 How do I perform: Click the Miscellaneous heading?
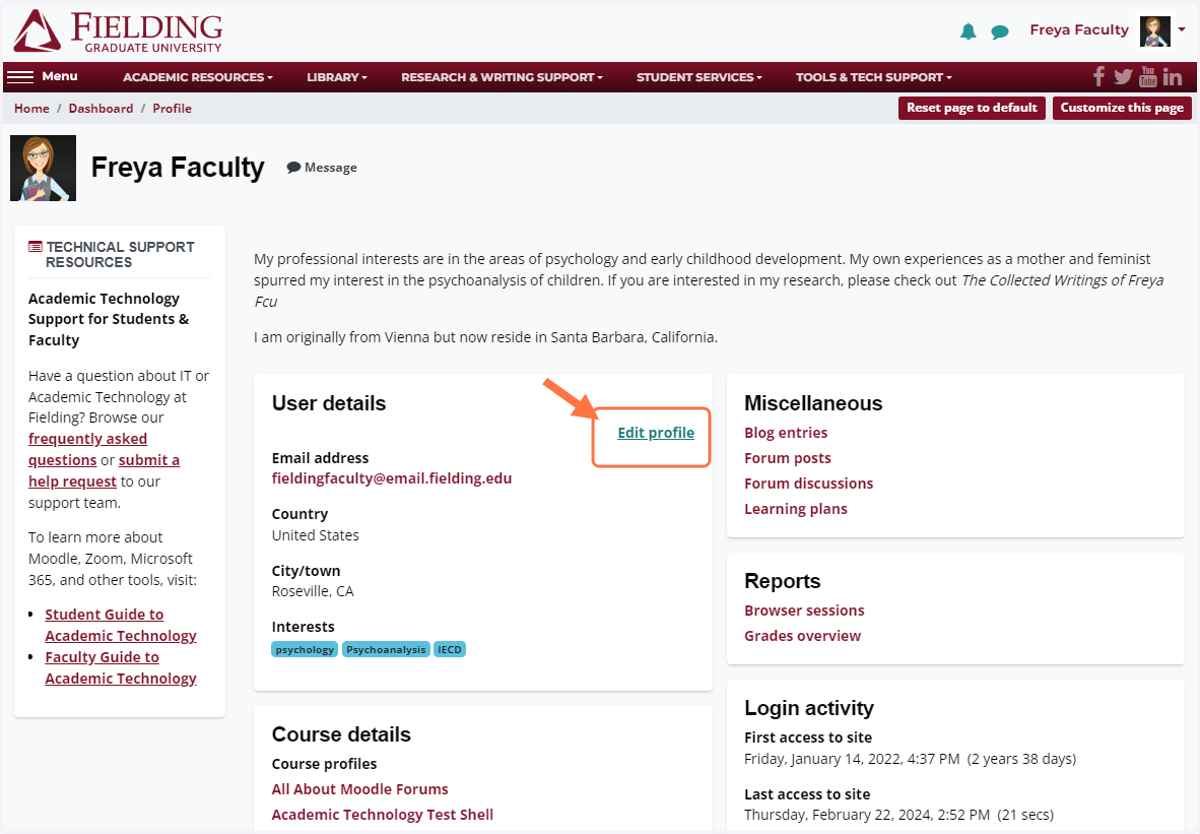point(813,404)
